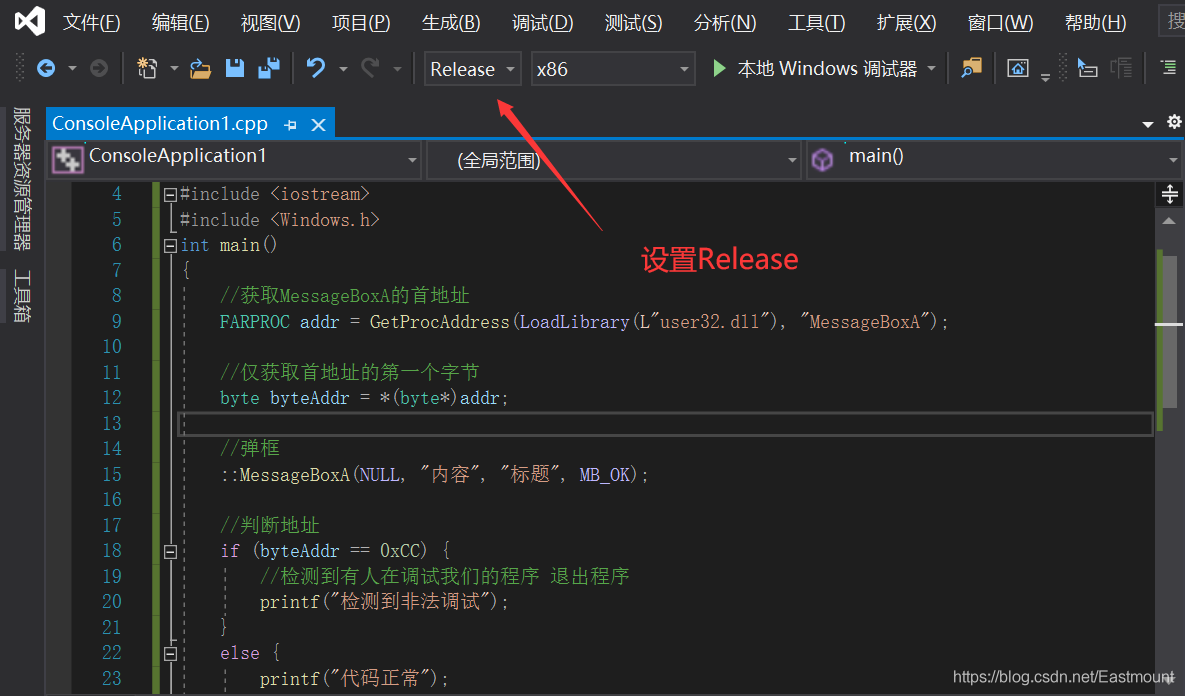Open the undo history dropdown arrow
The width and height of the screenshot is (1185, 696).
pyautogui.click(x=343, y=69)
